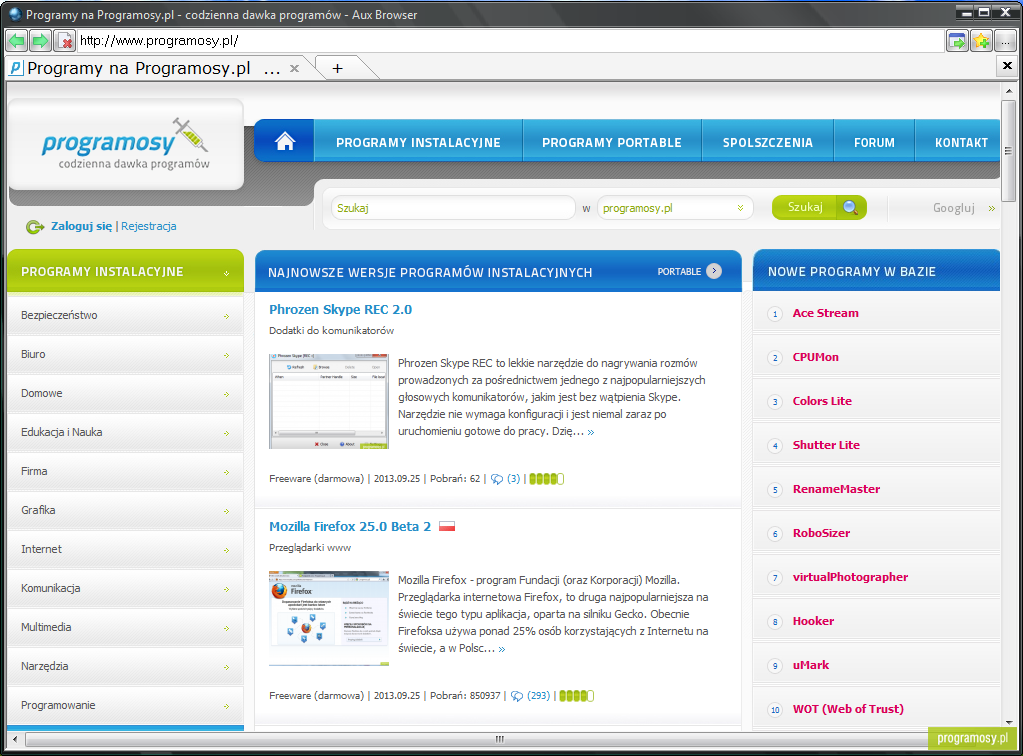Click the browser Back arrow button

click(x=17, y=41)
